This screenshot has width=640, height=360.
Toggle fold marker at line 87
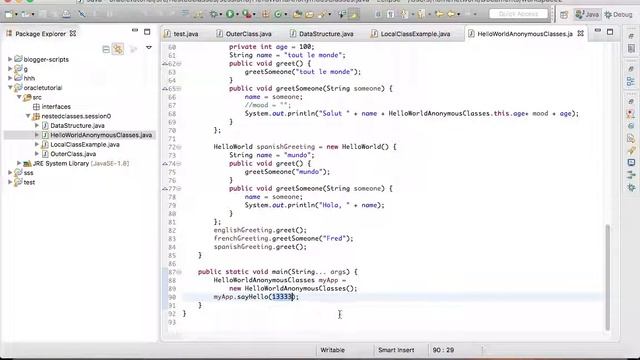click(179, 272)
